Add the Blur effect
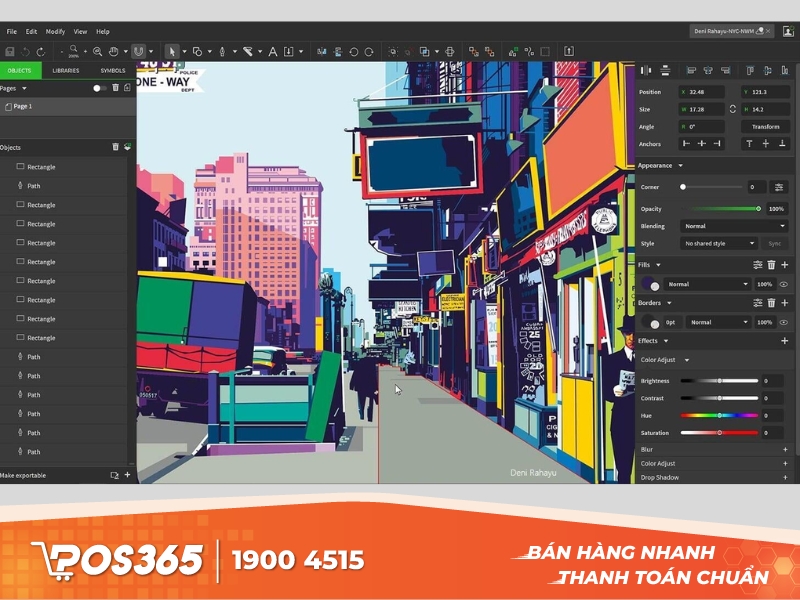Screen dimensions: 800x600 (785, 449)
